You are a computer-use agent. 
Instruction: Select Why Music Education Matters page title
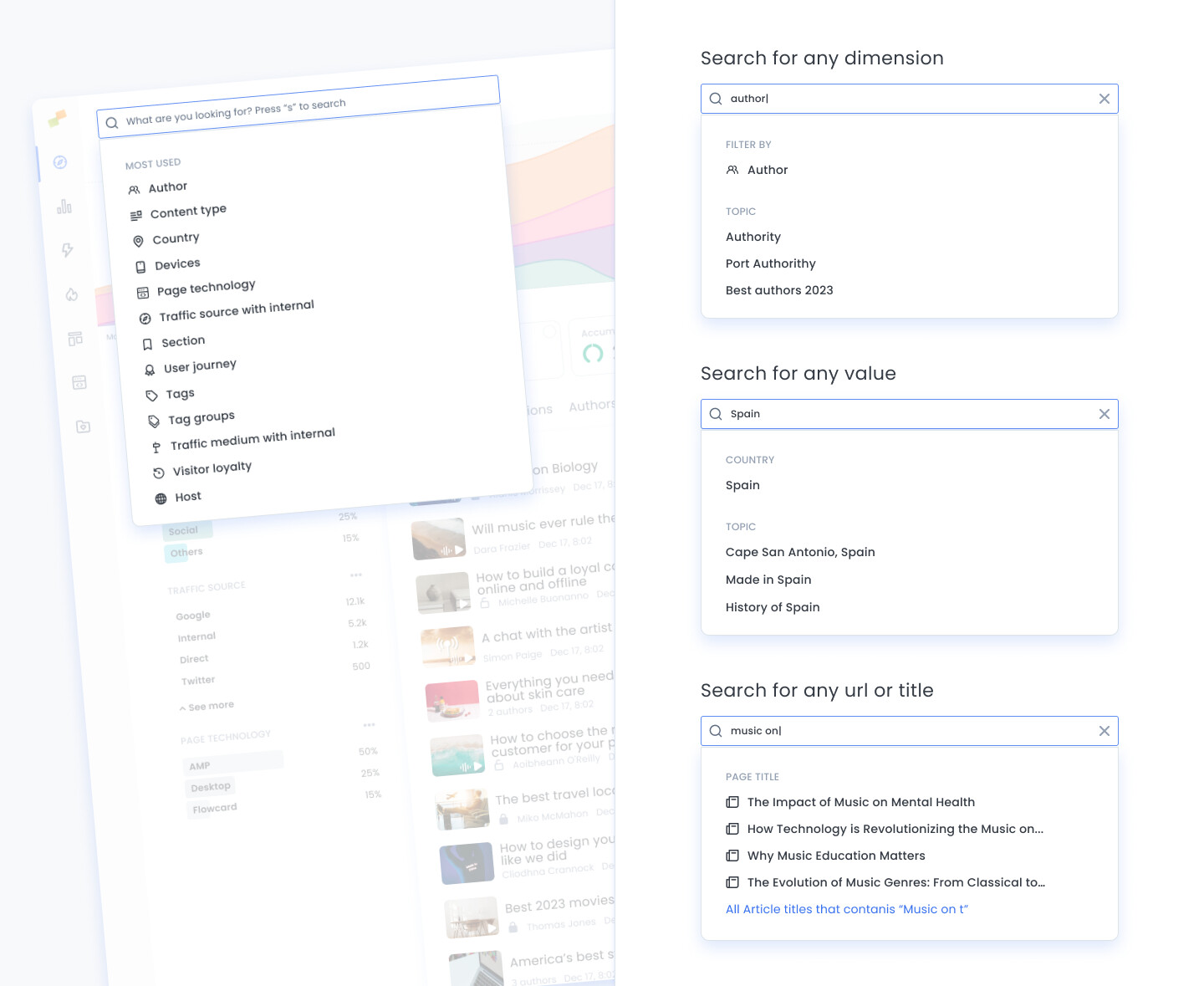[836, 856]
